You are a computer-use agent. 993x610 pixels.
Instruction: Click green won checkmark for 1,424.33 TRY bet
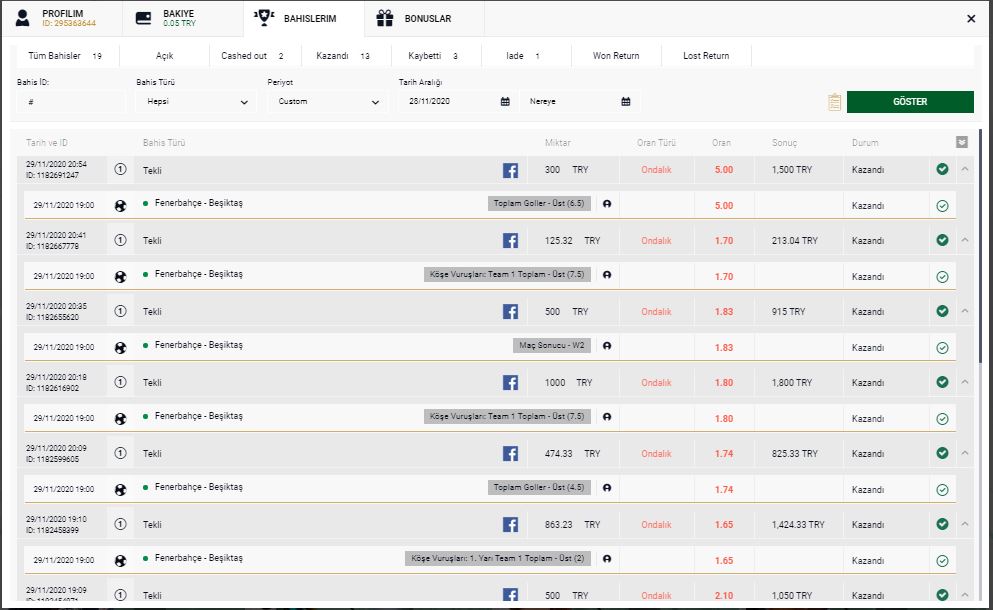point(942,524)
